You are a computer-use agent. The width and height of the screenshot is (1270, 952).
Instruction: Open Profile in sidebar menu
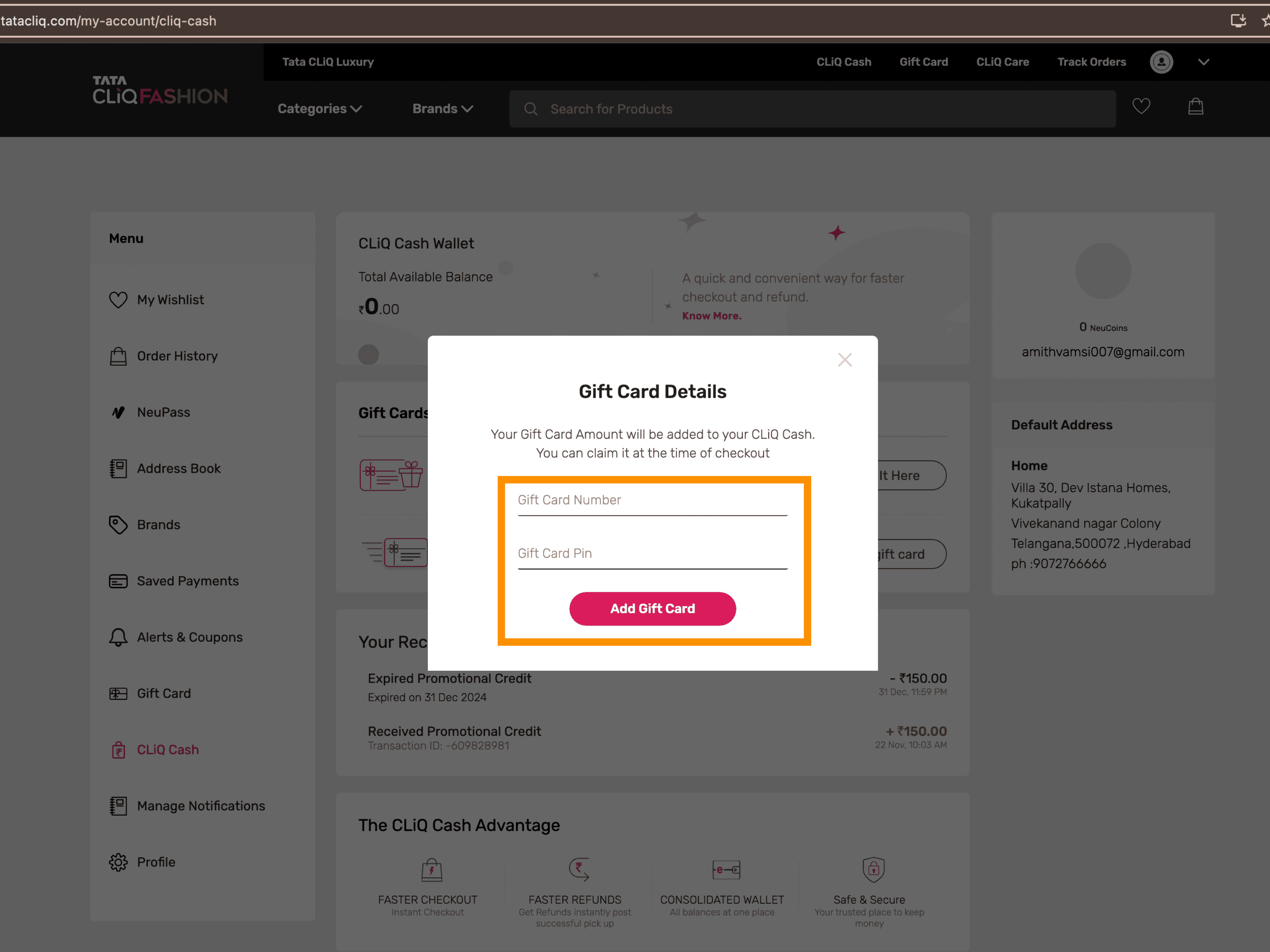[x=156, y=862]
